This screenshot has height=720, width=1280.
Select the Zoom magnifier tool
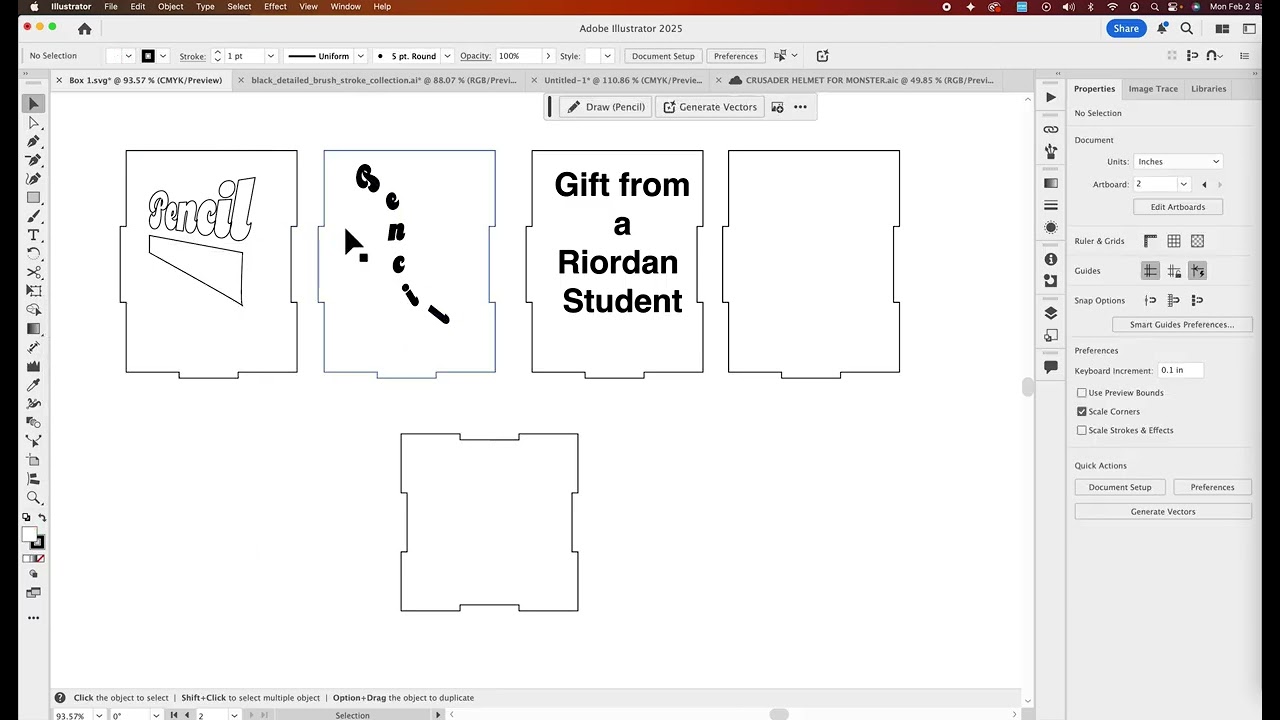pos(34,497)
